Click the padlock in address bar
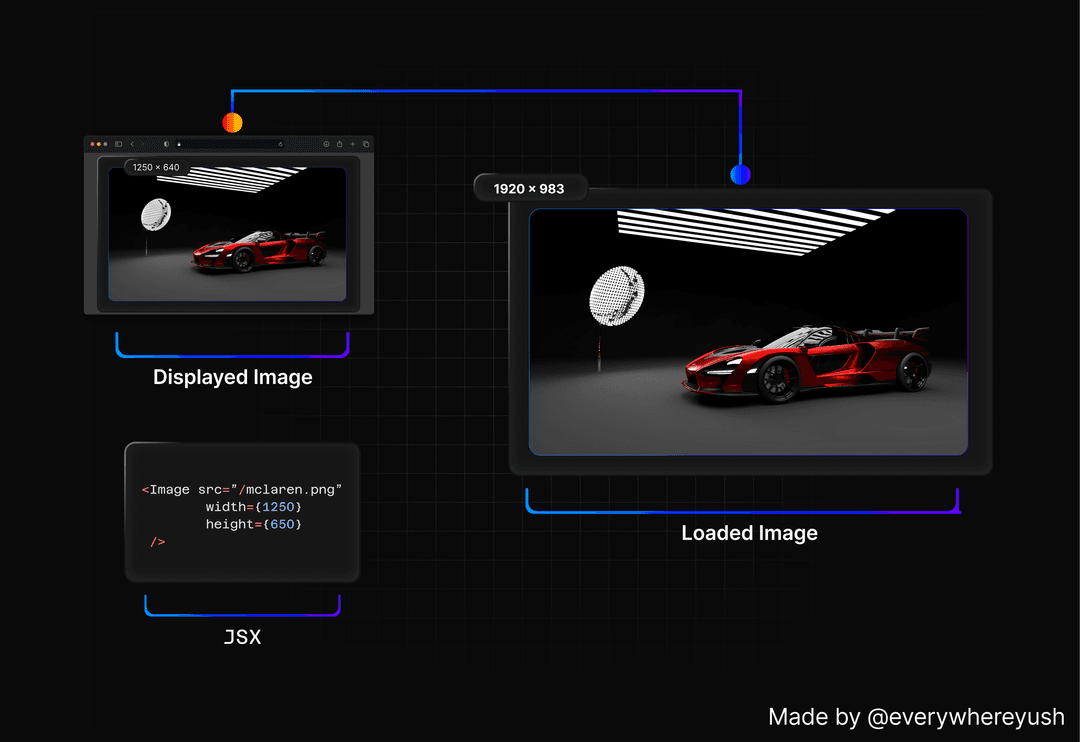1080x742 pixels. tap(180, 144)
